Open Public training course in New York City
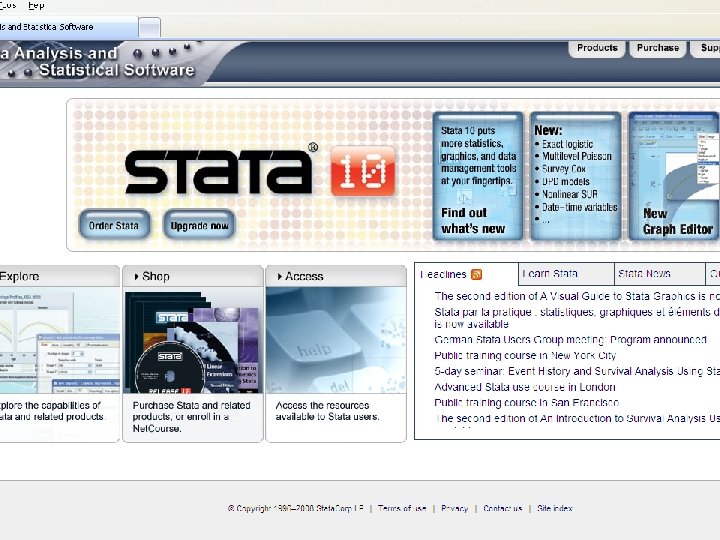The image size is (720, 540). pyautogui.click(x=525, y=355)
